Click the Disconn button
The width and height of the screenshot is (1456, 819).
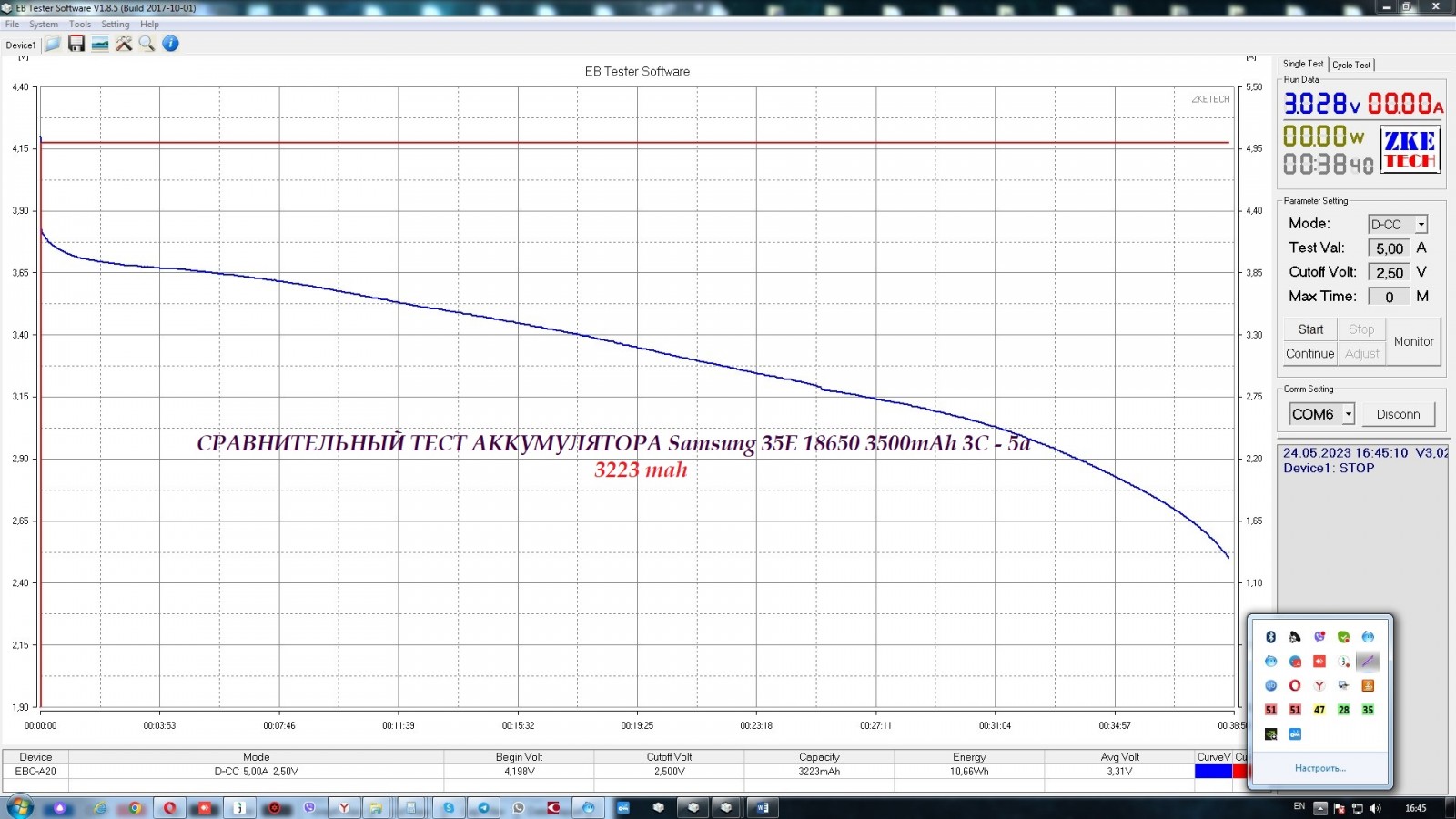1398,414
